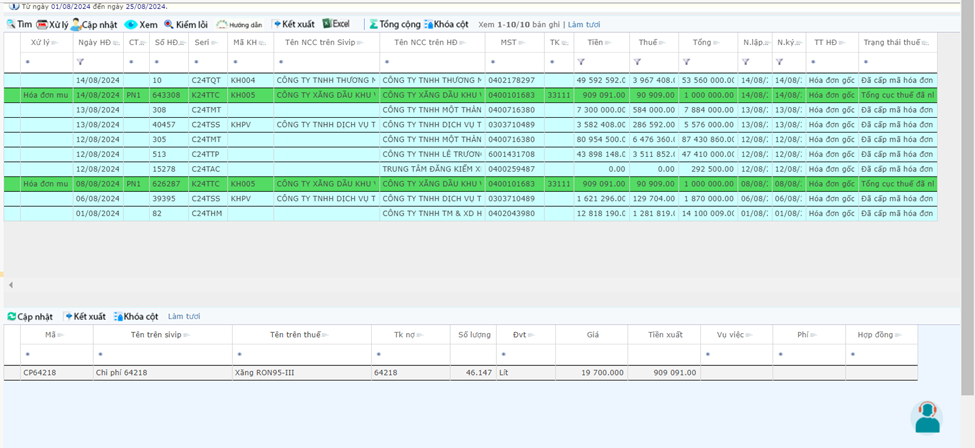The height and width of the screenshot is (448, 975).
Task: Open the Ngày HĐ column filter
Action: [81, 62]
